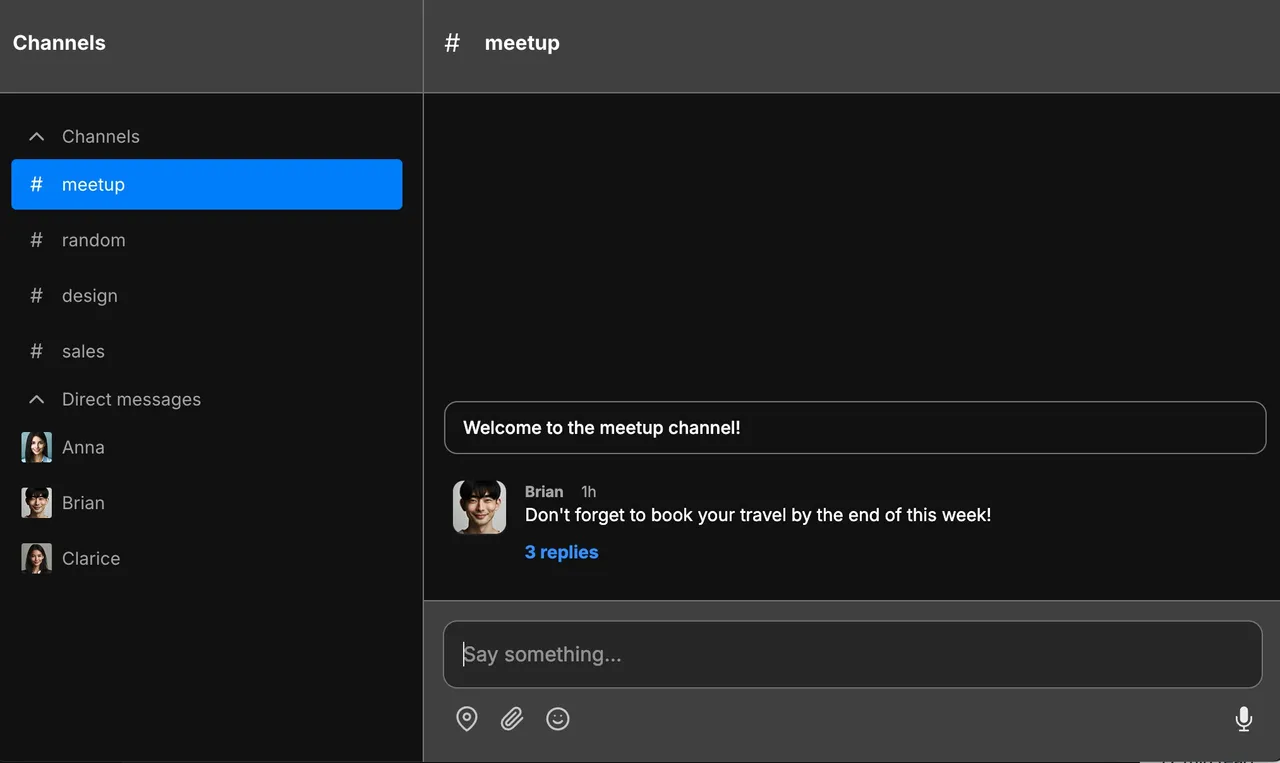Click the hash icon beside random channel
1280x763 pixels.
pyautogui.click(x=36, y=240)
